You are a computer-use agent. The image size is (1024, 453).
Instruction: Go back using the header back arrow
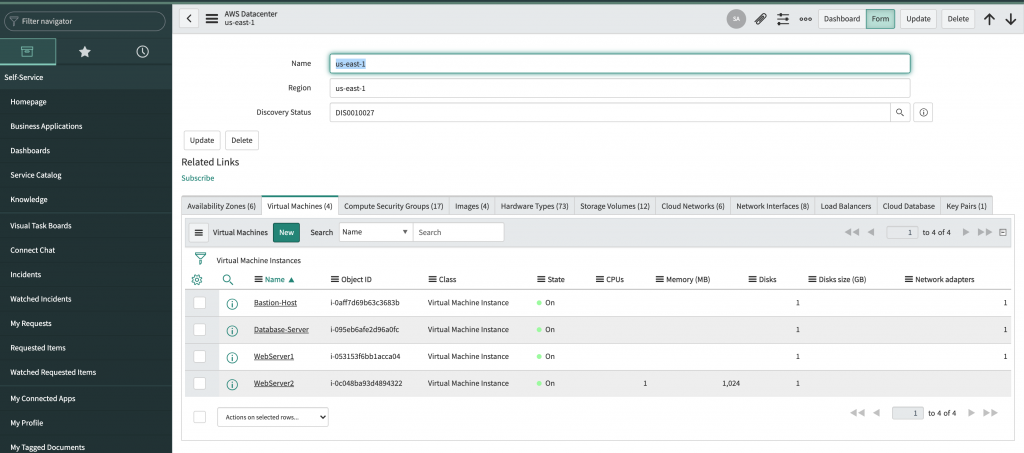click(x=189, y=18)
